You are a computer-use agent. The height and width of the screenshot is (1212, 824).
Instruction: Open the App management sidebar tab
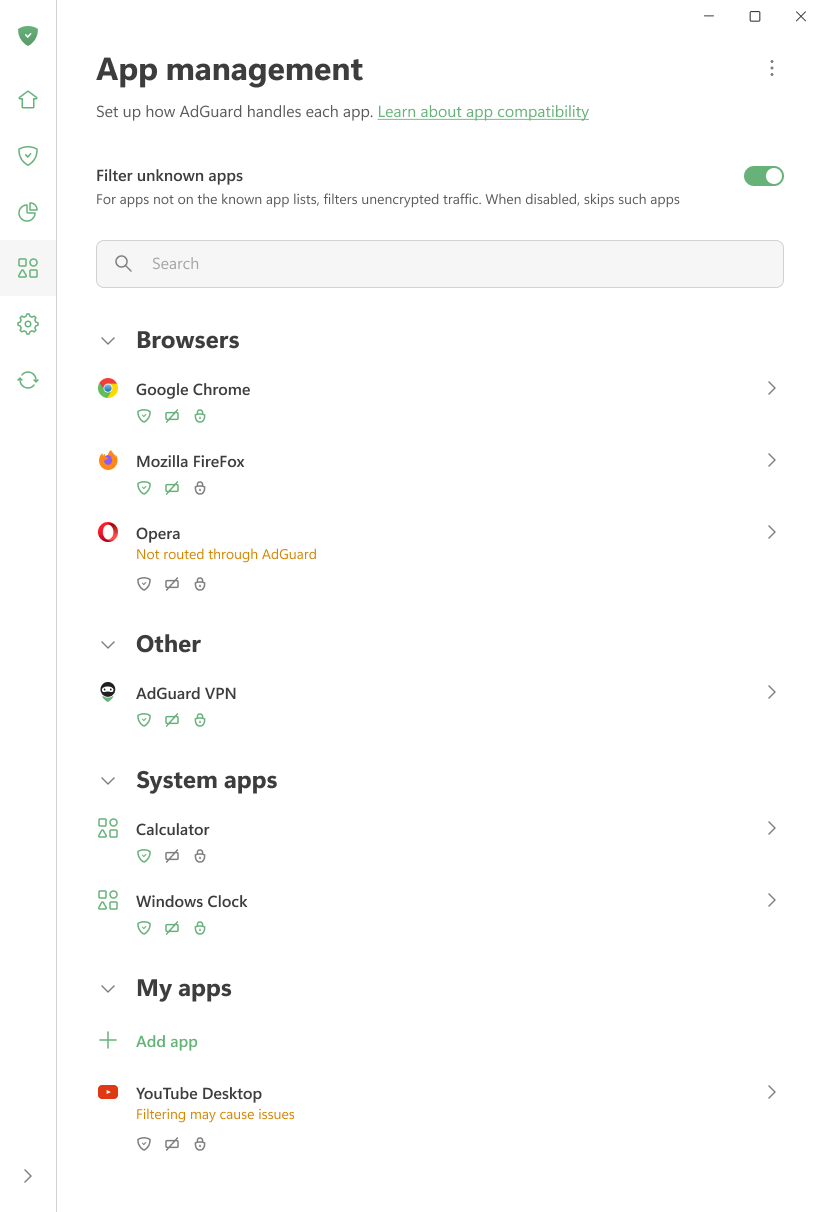28,268
